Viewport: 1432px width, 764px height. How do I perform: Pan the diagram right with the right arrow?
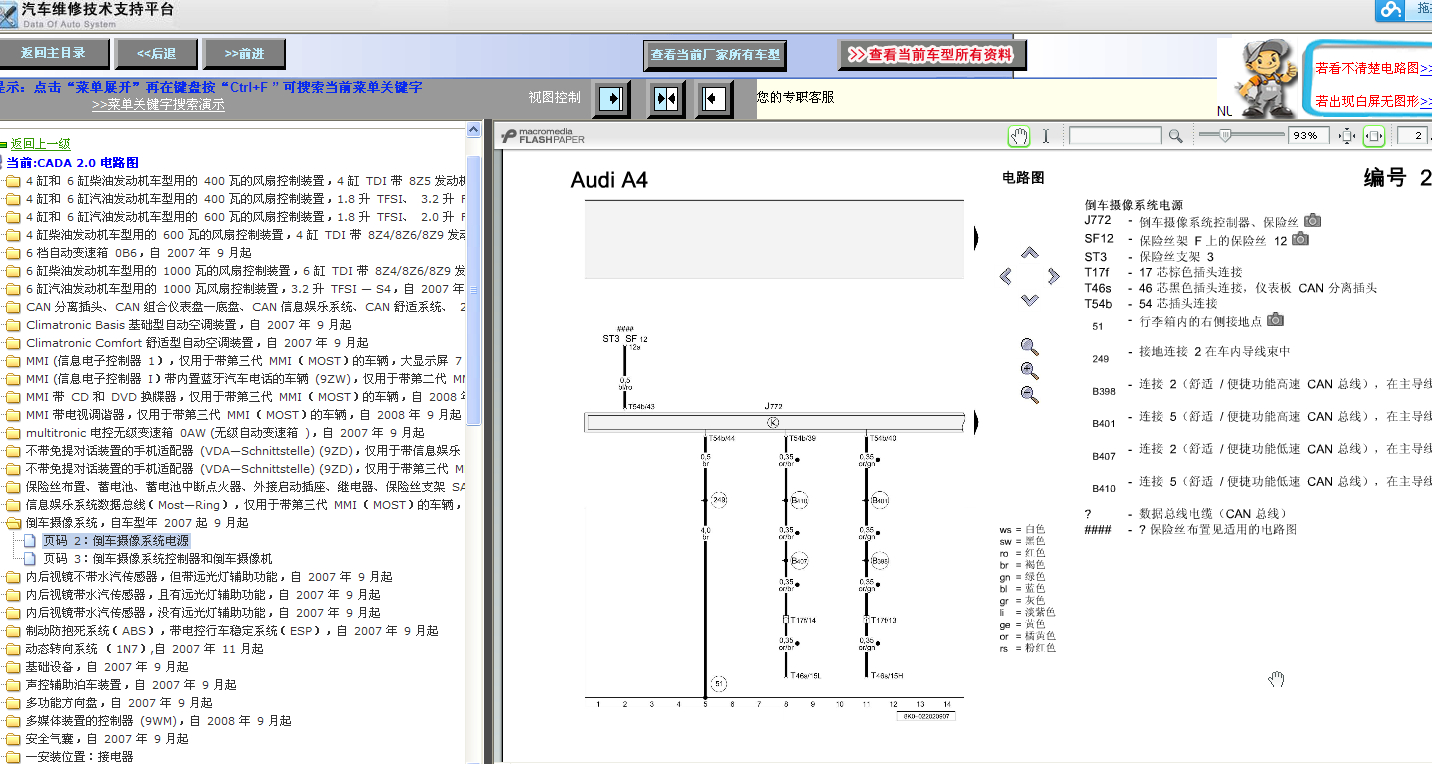pos(1053,276)
